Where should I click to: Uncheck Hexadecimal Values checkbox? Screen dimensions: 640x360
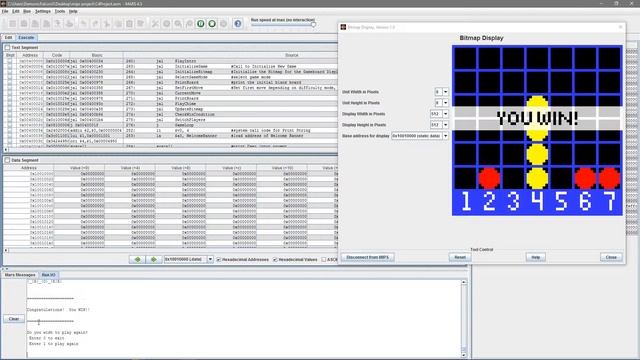pyautogui.click(x=275, y=260)
